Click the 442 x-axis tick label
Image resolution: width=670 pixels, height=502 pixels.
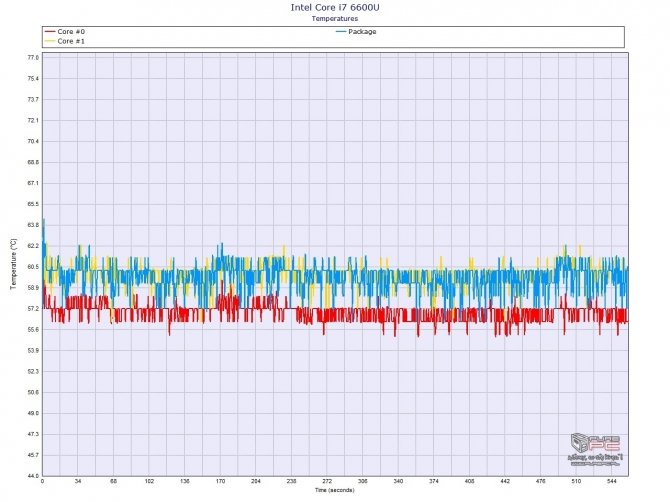pos(505,481)
